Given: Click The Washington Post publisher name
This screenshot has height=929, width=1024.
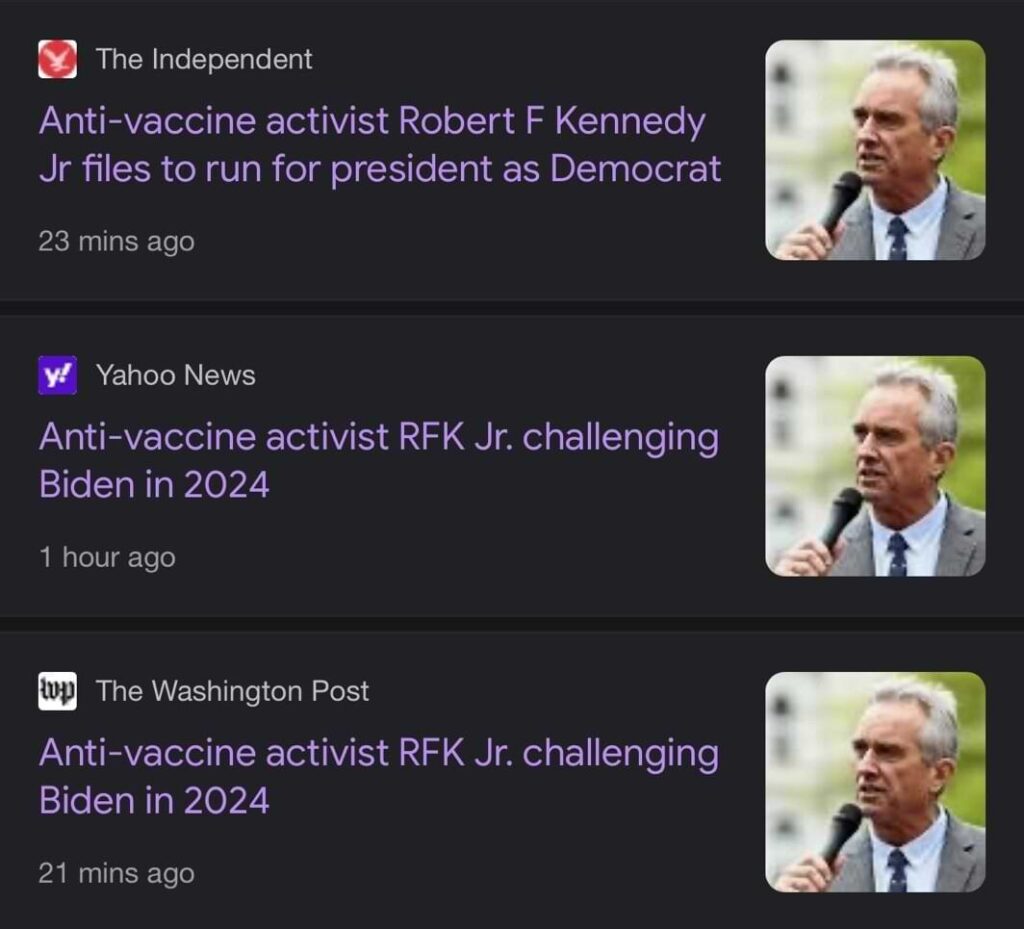Looking at the screenshot, I should [231, 690].
